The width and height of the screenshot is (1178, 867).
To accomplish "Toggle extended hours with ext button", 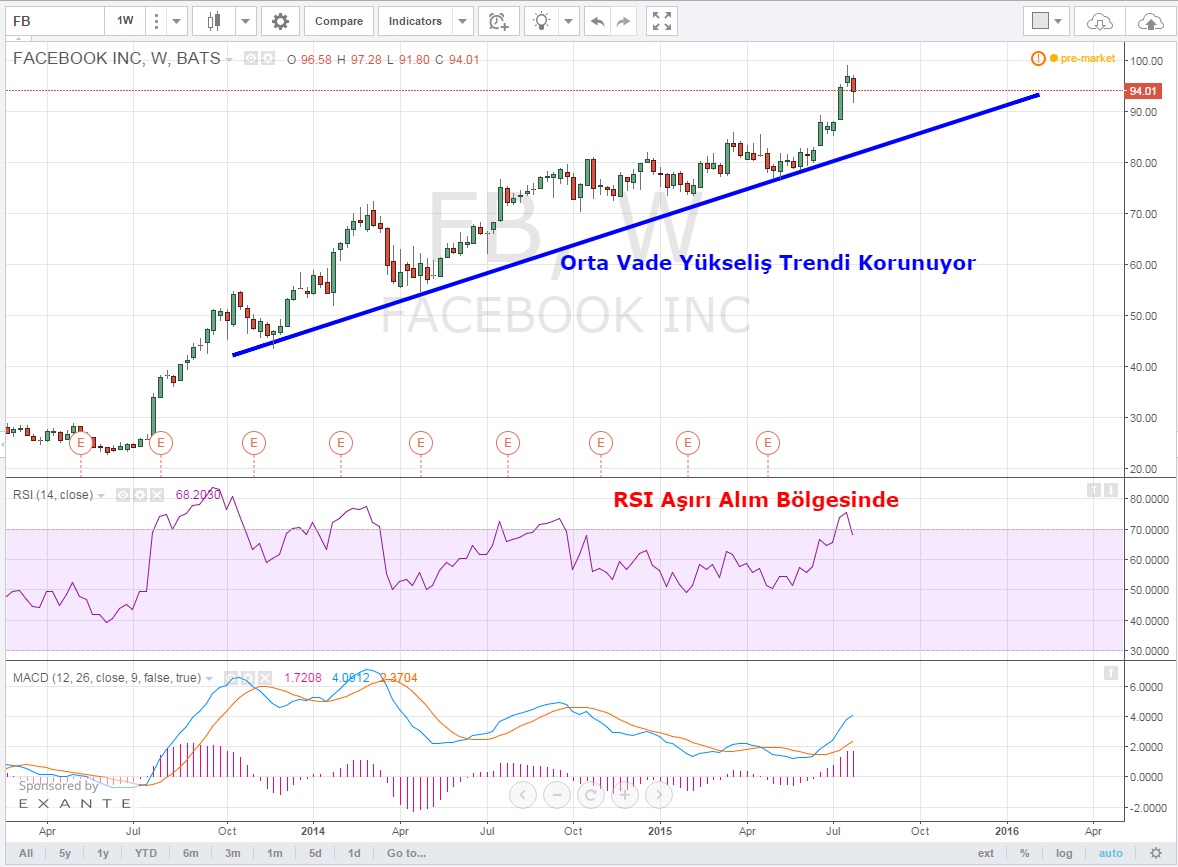I will 986,853.
